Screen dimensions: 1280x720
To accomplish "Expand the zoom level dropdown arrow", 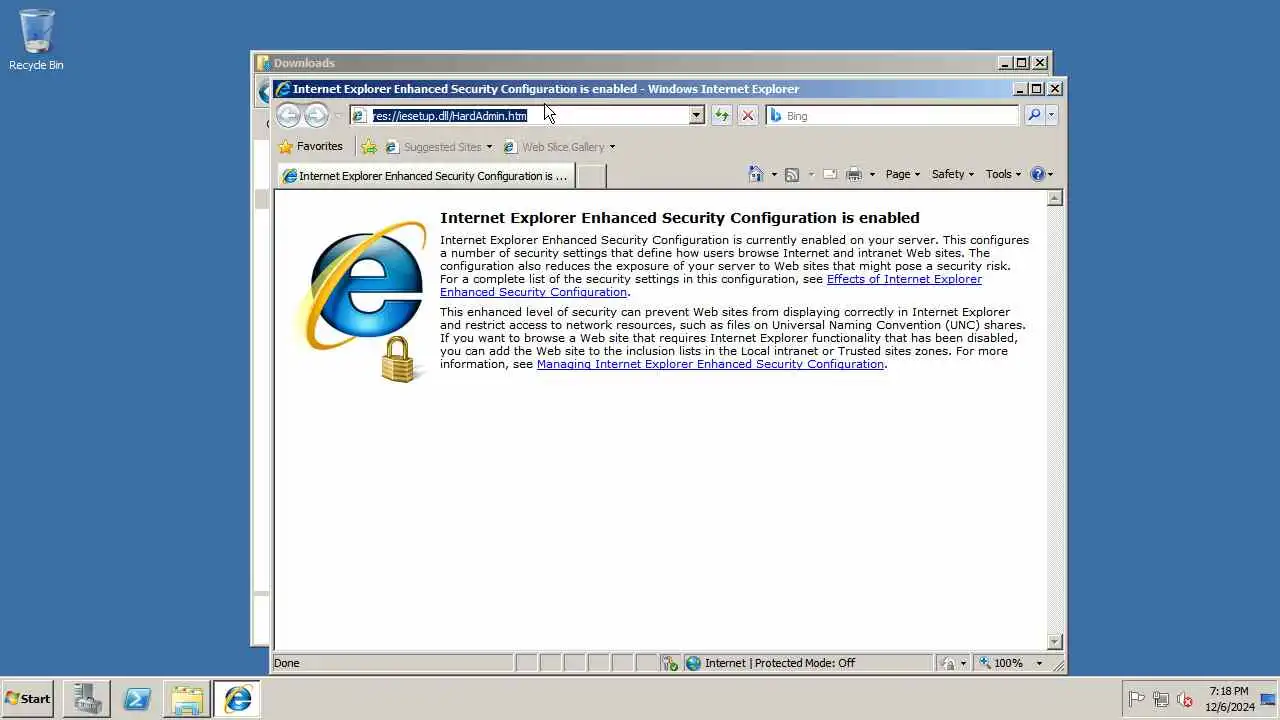I will click(x=1039, y=663).
